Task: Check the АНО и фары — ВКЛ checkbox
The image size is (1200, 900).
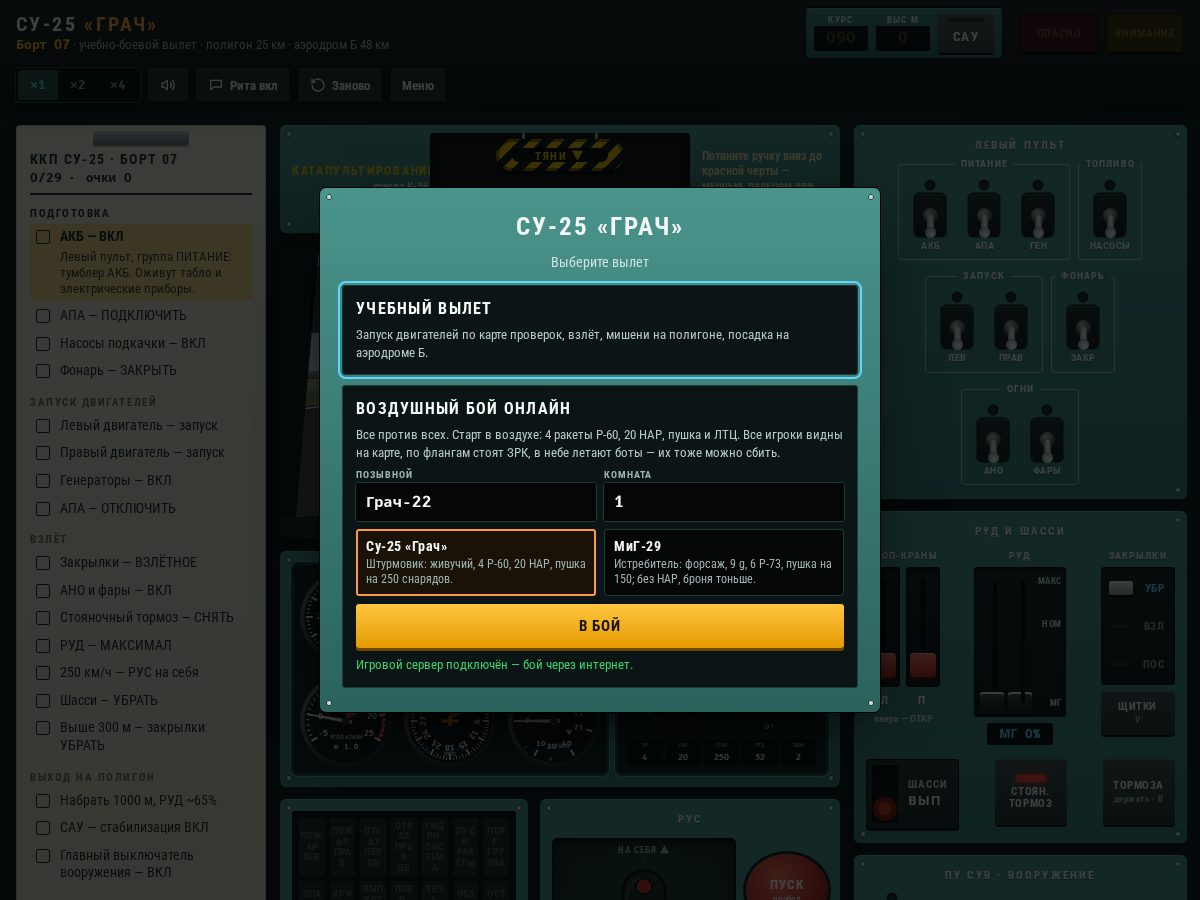Action: coord(43,591)
